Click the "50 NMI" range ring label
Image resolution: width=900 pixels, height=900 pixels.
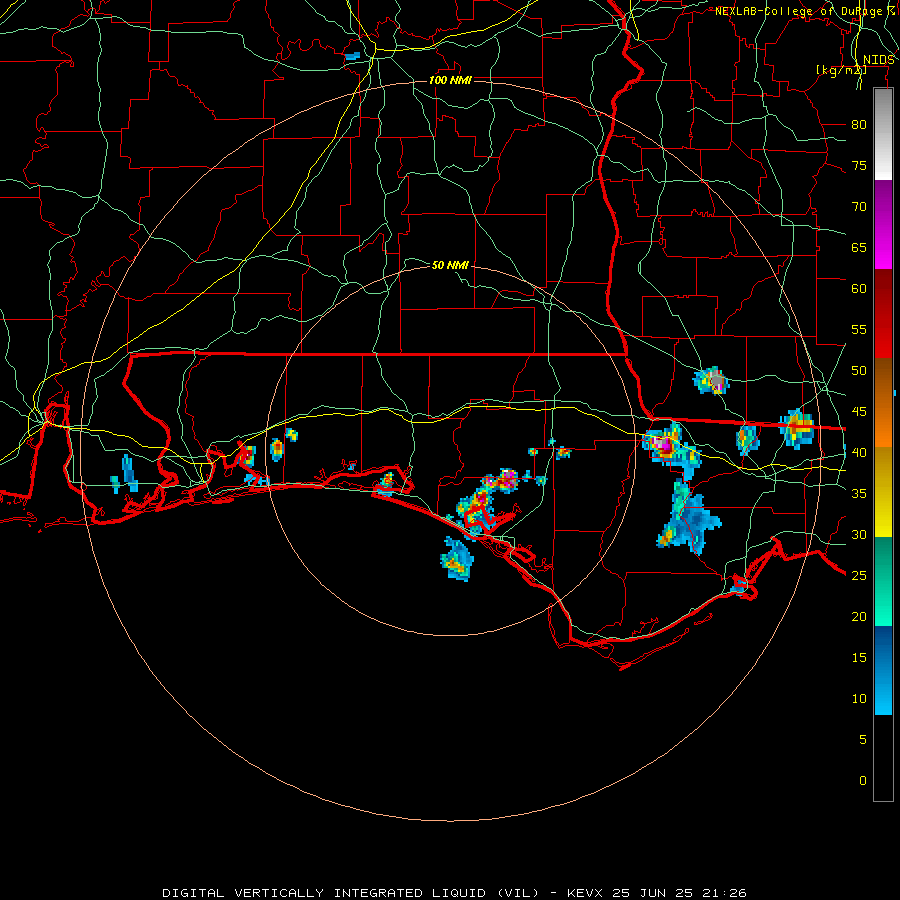[450, 265]
